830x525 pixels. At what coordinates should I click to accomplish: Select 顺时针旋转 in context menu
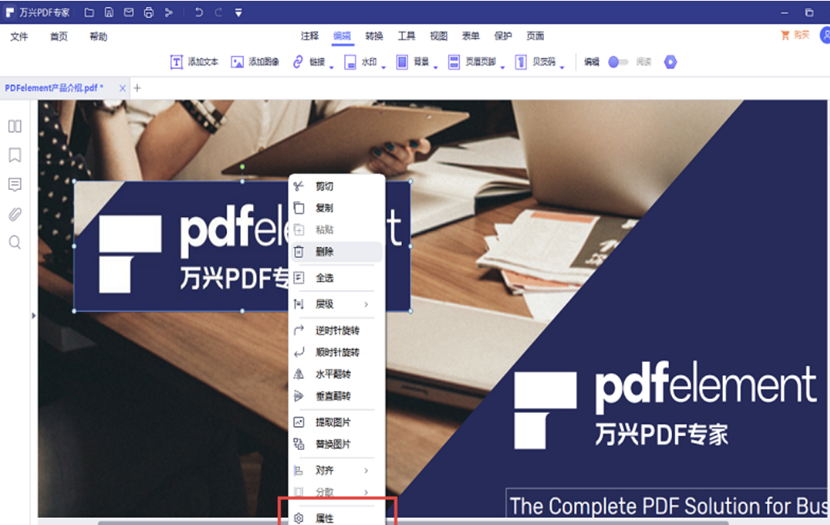click(337, 352)
